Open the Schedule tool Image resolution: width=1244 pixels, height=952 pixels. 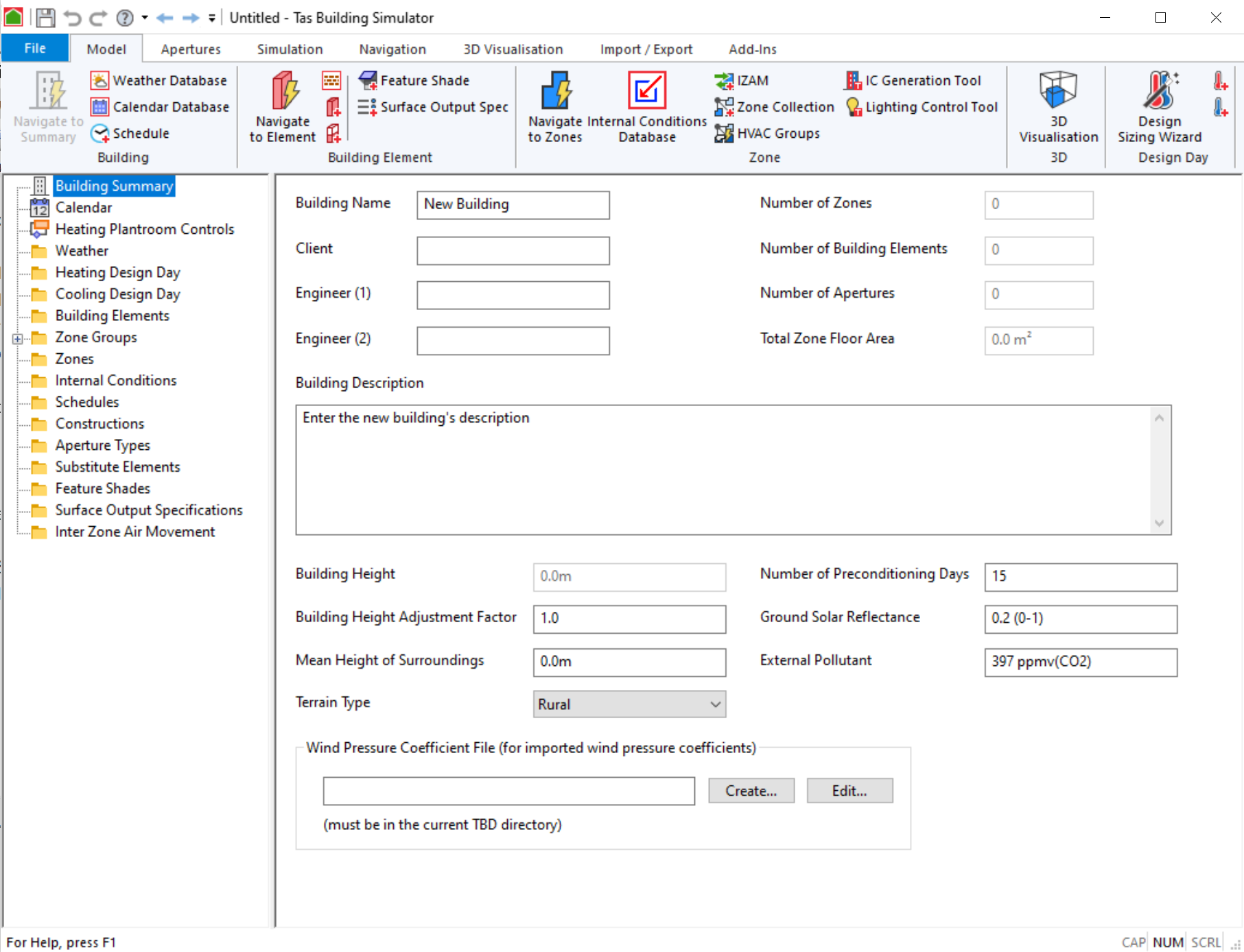130,133
